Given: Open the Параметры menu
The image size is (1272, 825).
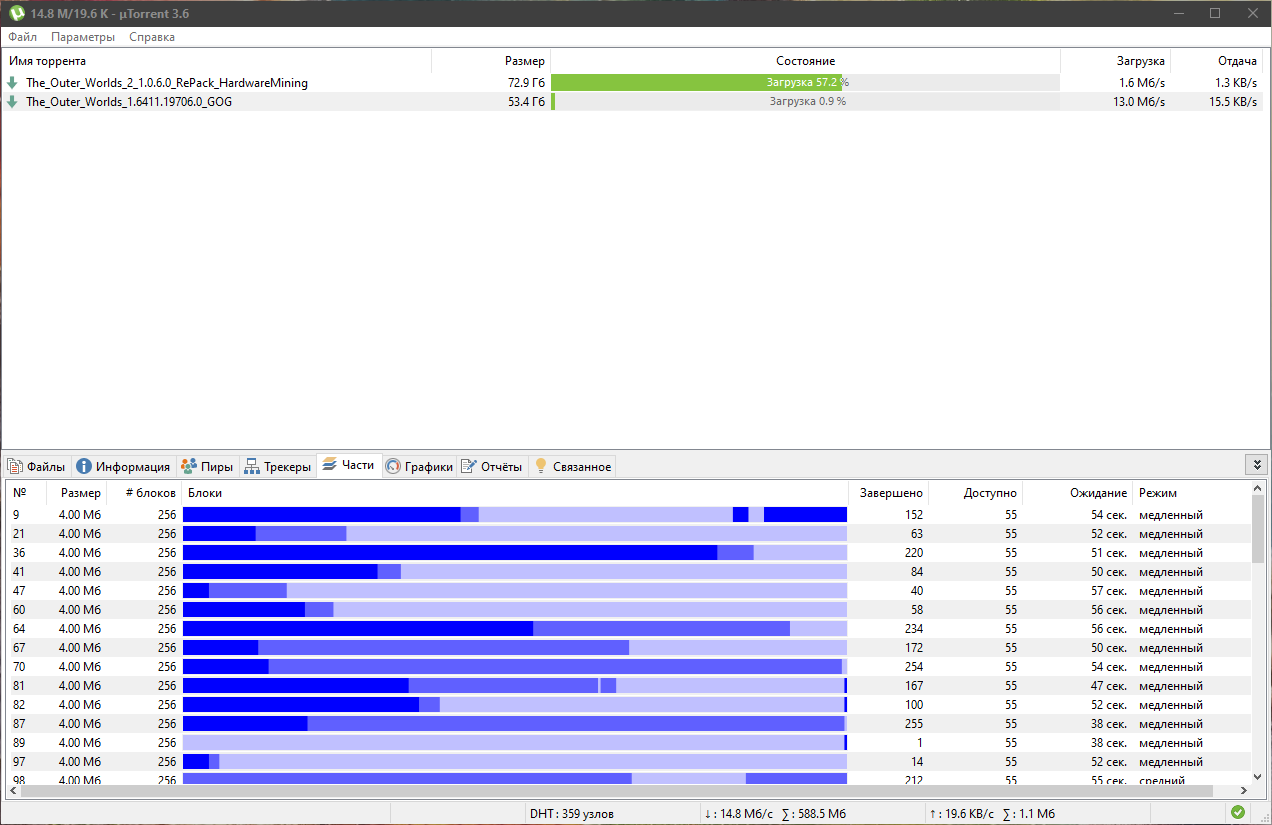Looking at the screenshot, I should point(83,37).
